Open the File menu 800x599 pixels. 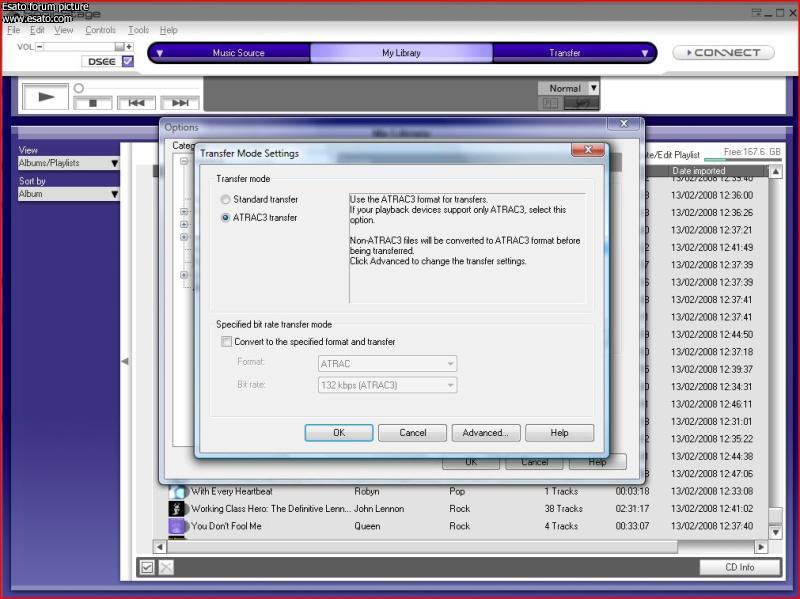click(x=13, y=30)
